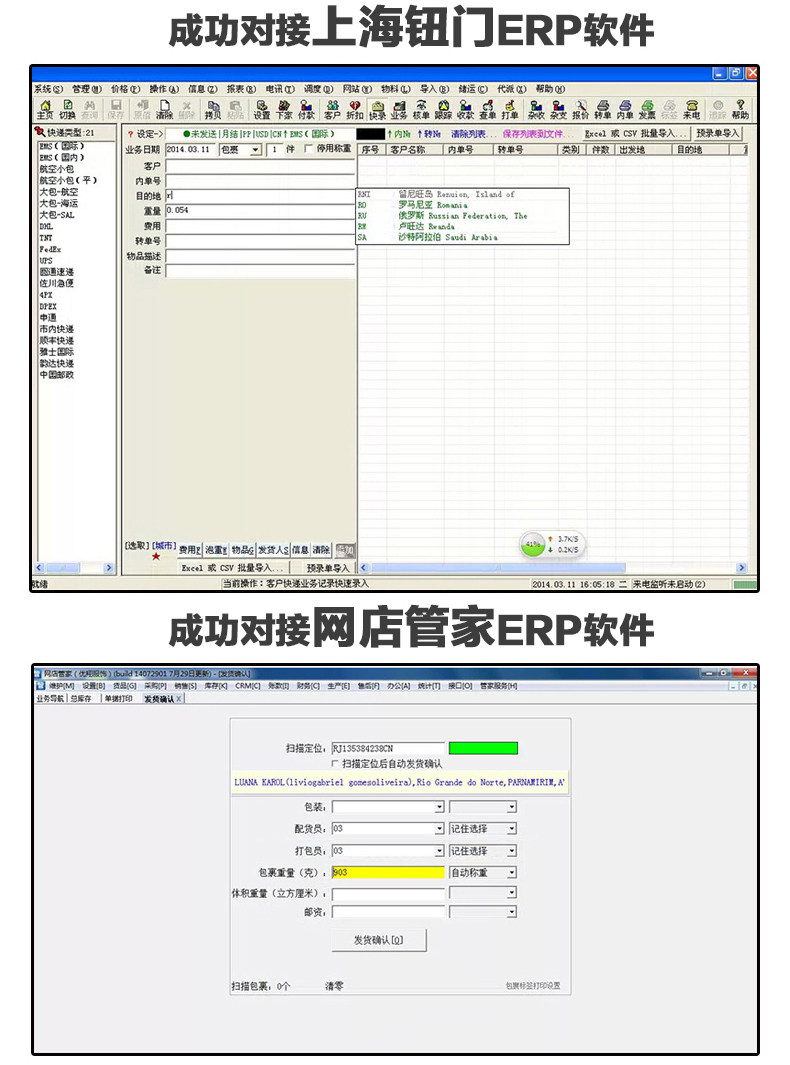
Task: Click the 打单 print order icon
Action: tap(509, 109)
